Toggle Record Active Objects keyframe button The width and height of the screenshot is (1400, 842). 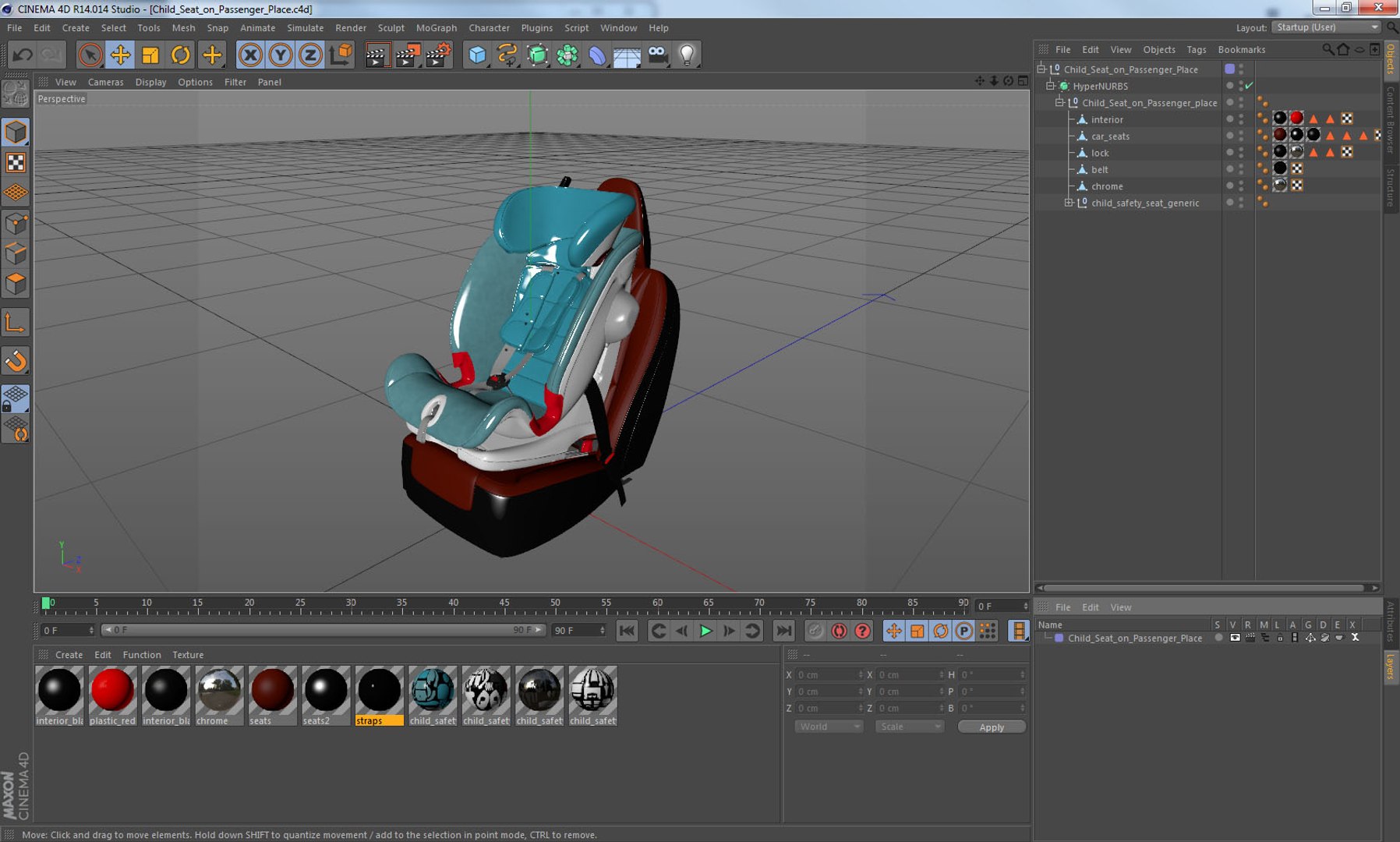click(x=815, y=631)
